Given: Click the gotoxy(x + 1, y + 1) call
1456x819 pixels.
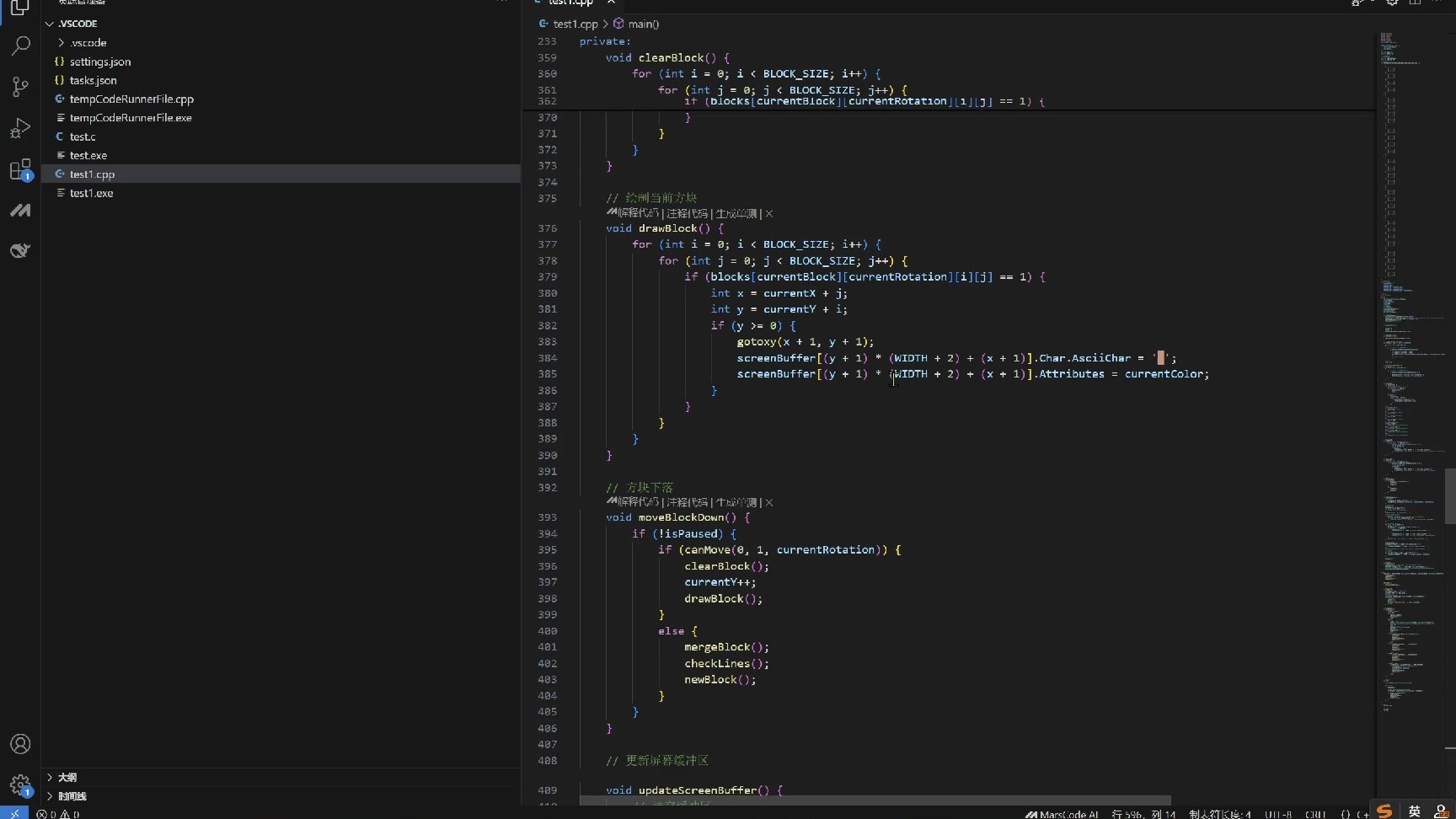Looking at the screenshot, I should pos(805,341).
